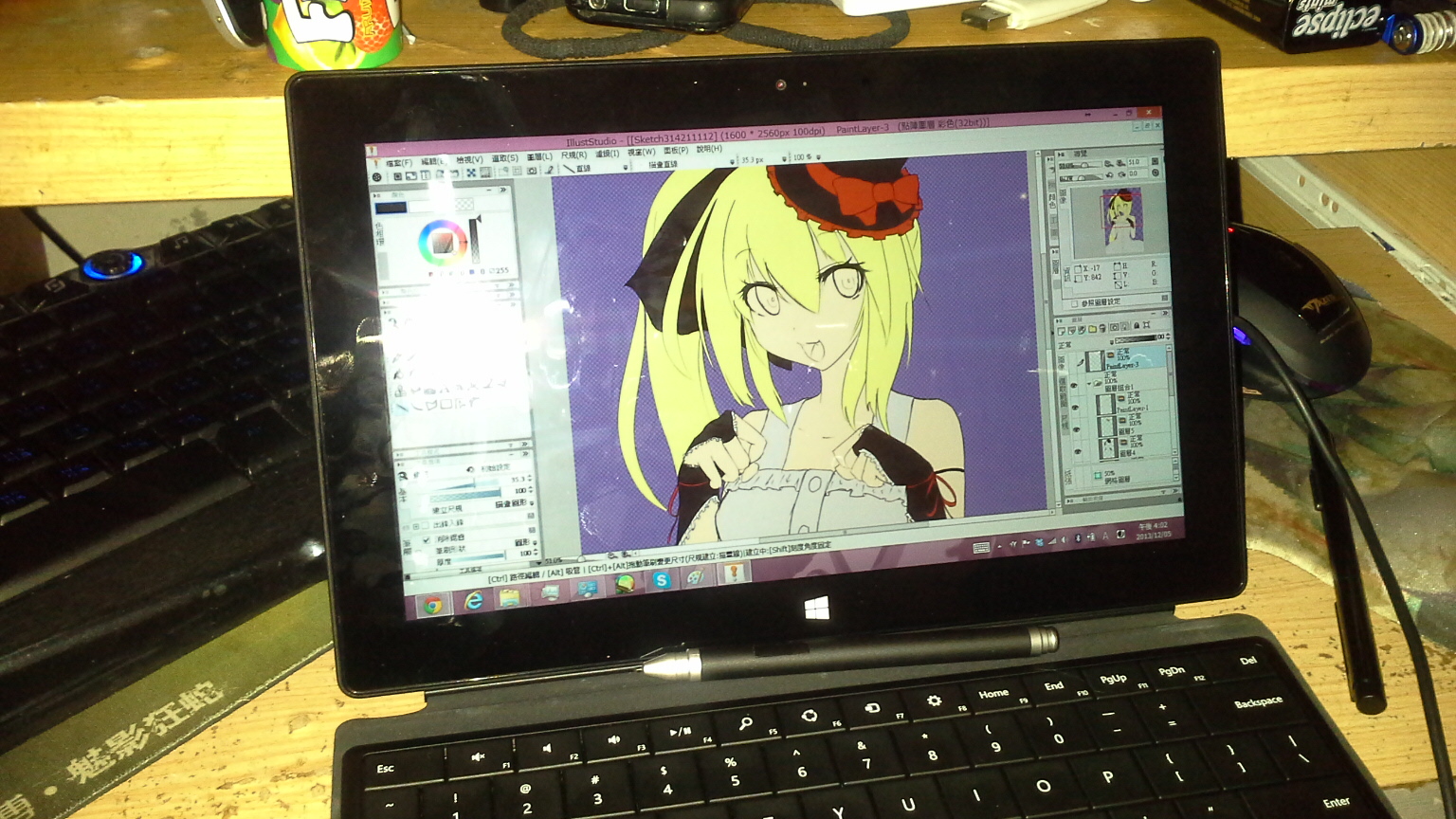Hide 圖層5 using its eye icon
Screen dimensions: 1456x819
(x=1076, y=428)
